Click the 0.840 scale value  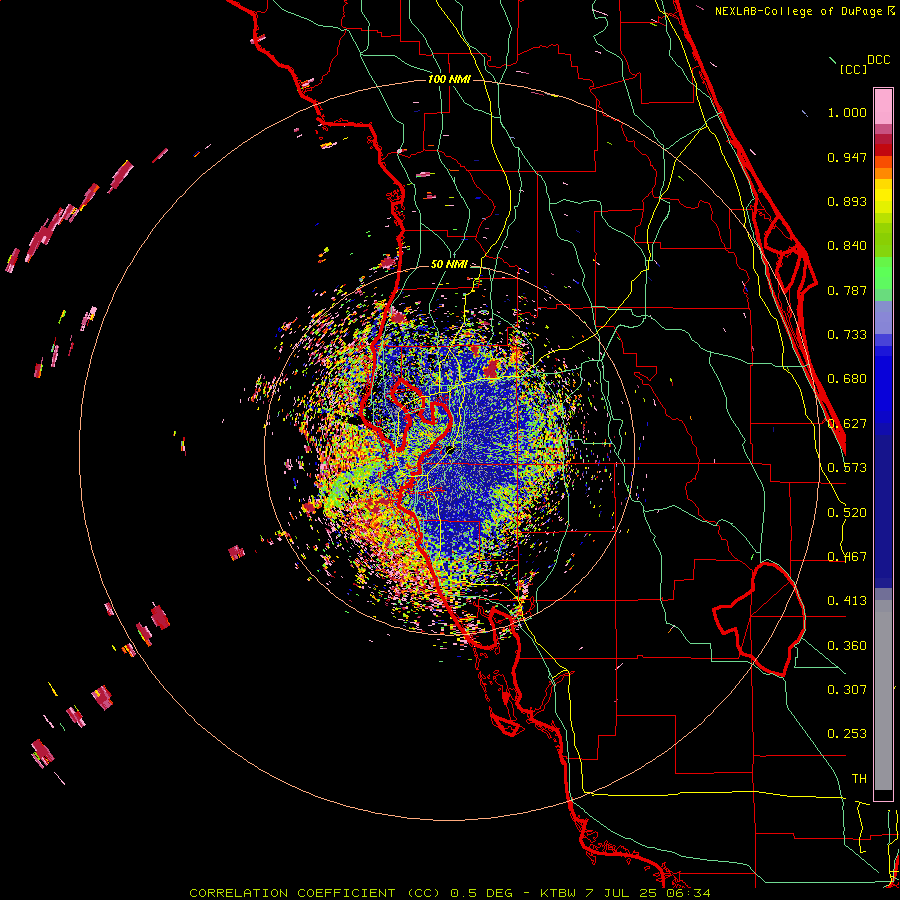coord(847,246)
